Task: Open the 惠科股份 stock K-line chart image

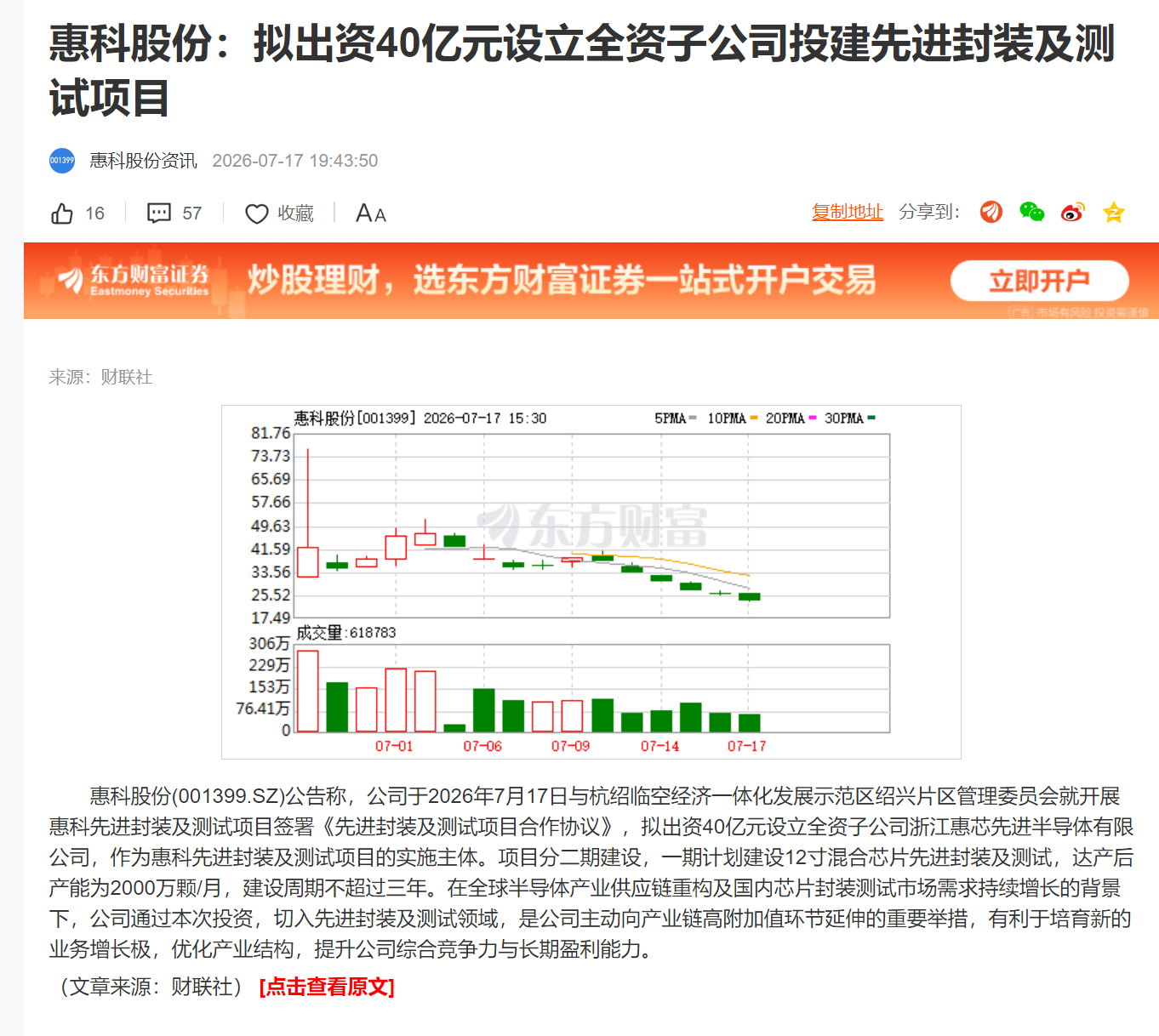Action: pyautogui.click(x=591, y=582)
